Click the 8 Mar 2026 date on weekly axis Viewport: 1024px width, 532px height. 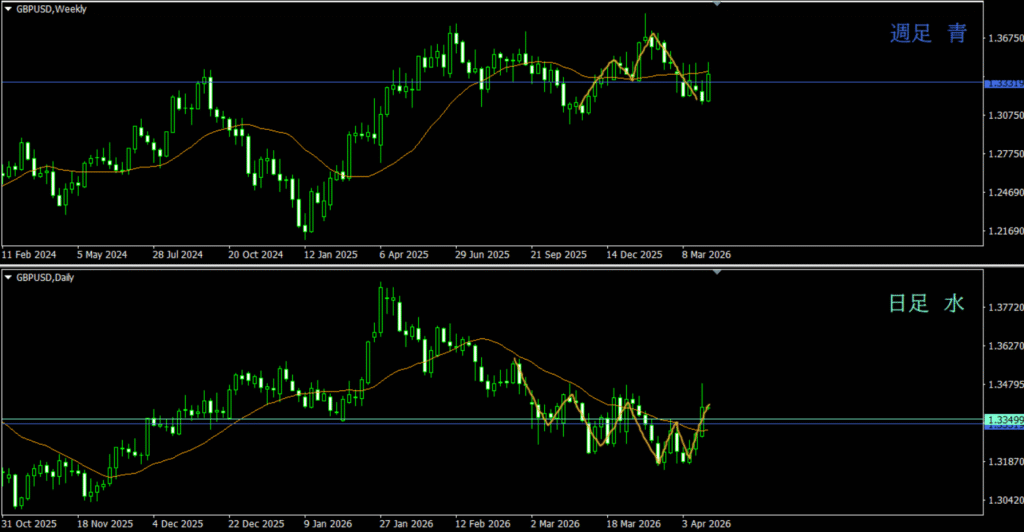click(706, 255)
